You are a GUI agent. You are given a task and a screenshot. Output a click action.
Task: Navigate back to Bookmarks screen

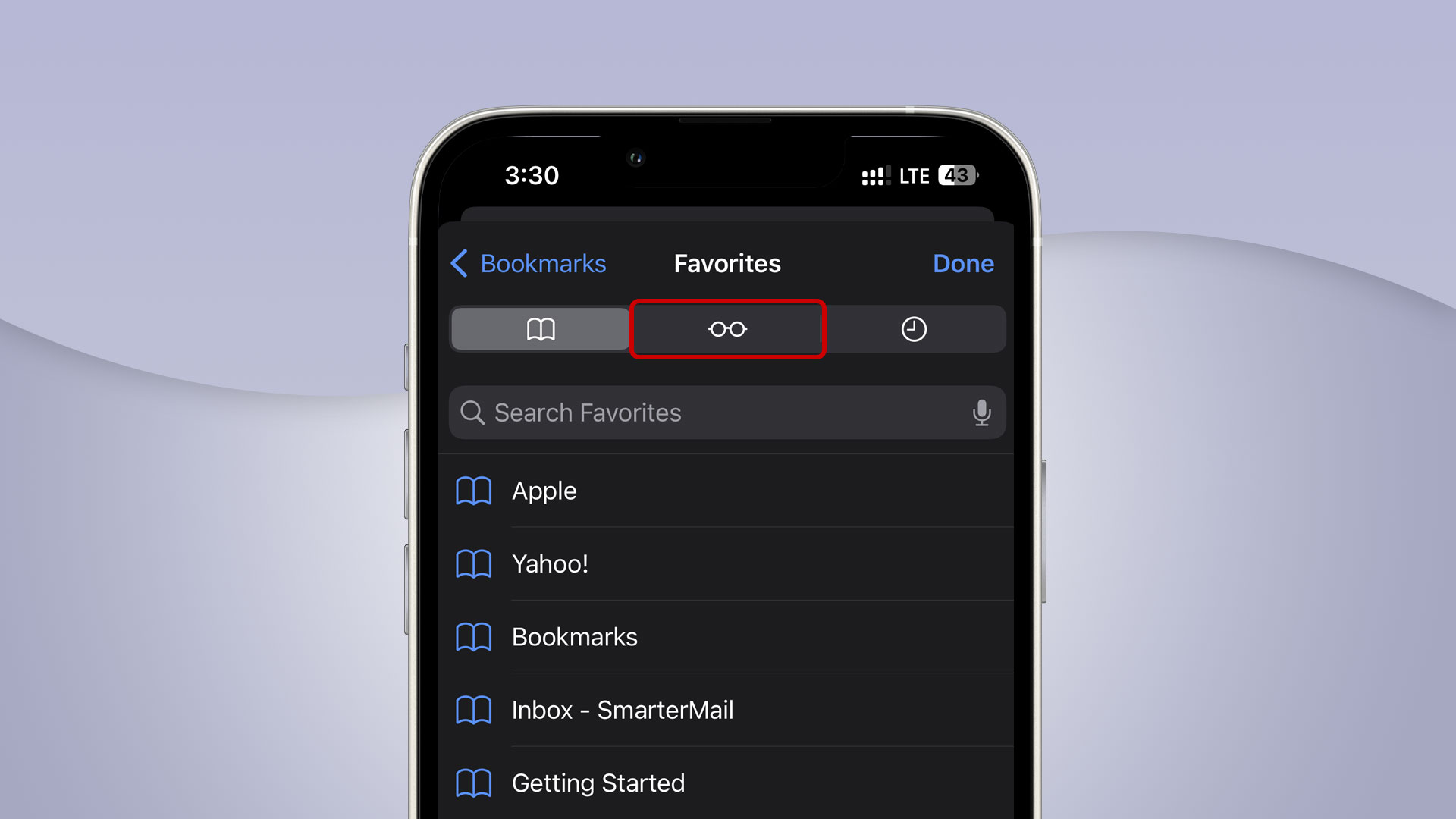(527, 262)
